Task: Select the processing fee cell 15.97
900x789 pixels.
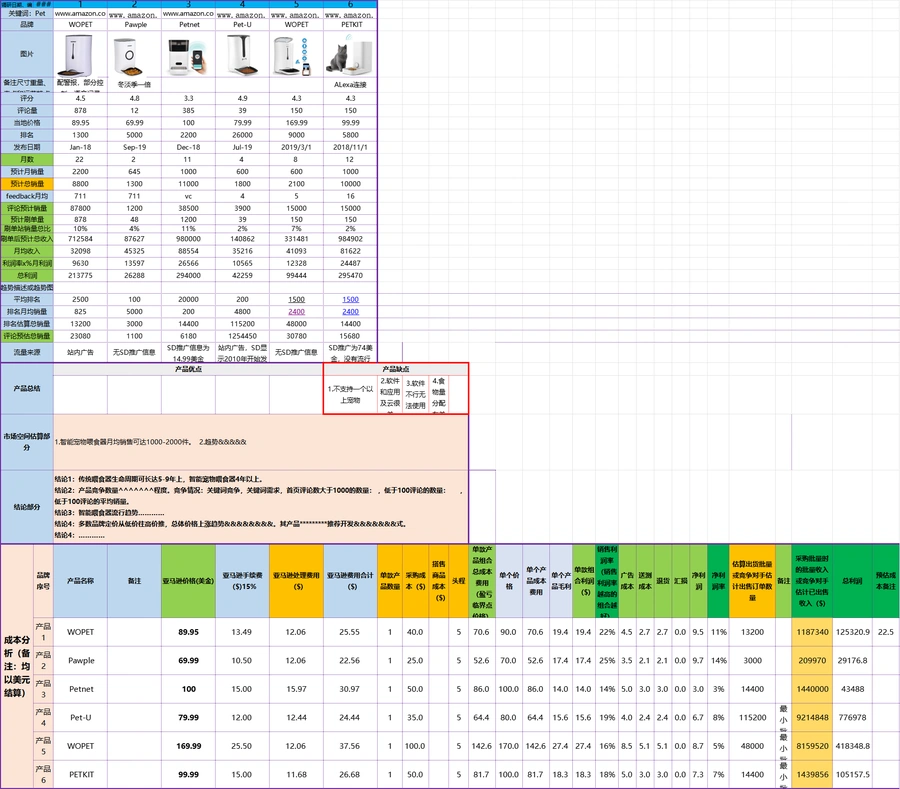Action: coord(297,689)
